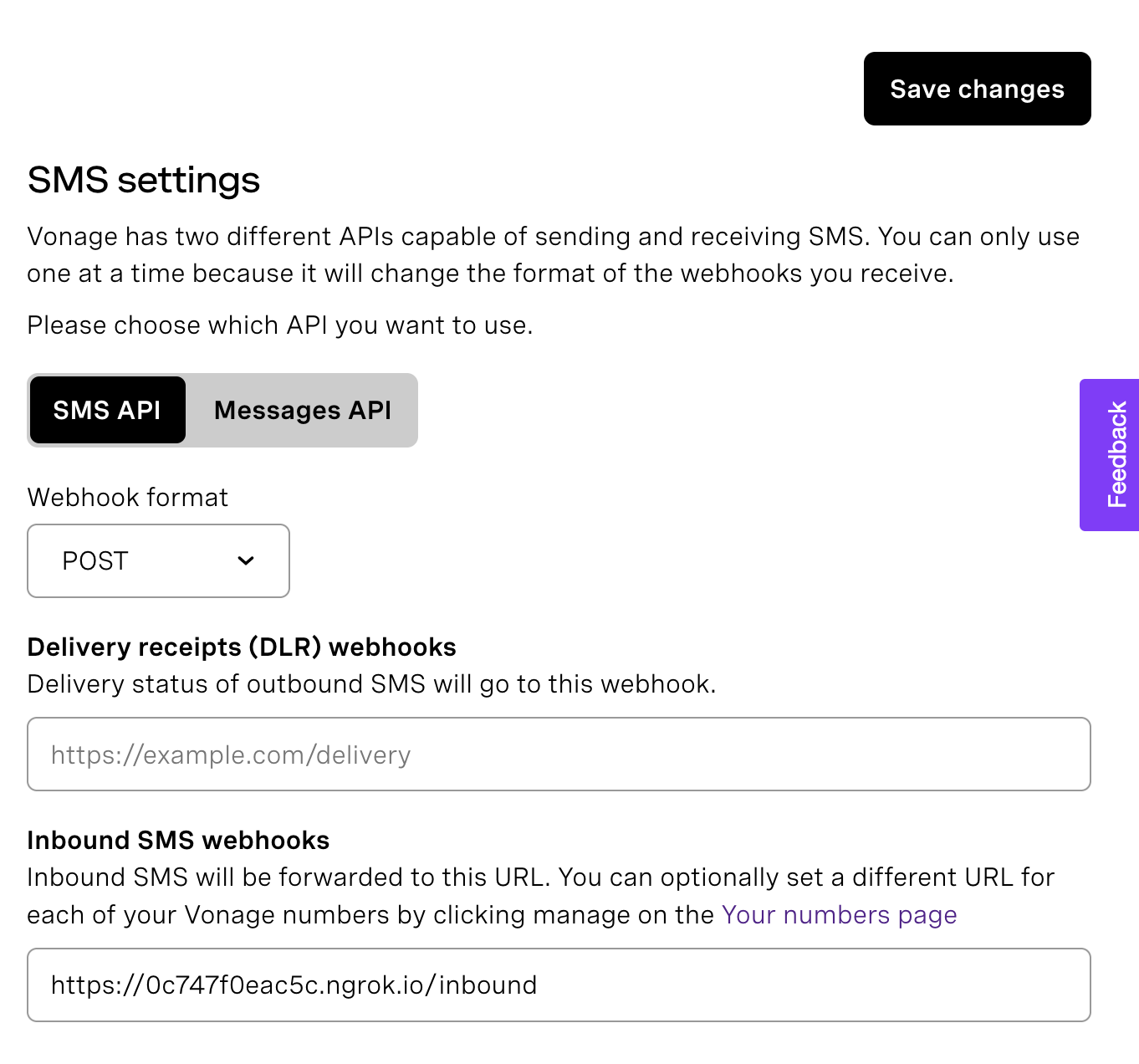Viewport: 1139px width, 1064px height.
Task: Click the Inbound SMS webhooks heading
Action: pyautogui.click(x=178, y=840)
